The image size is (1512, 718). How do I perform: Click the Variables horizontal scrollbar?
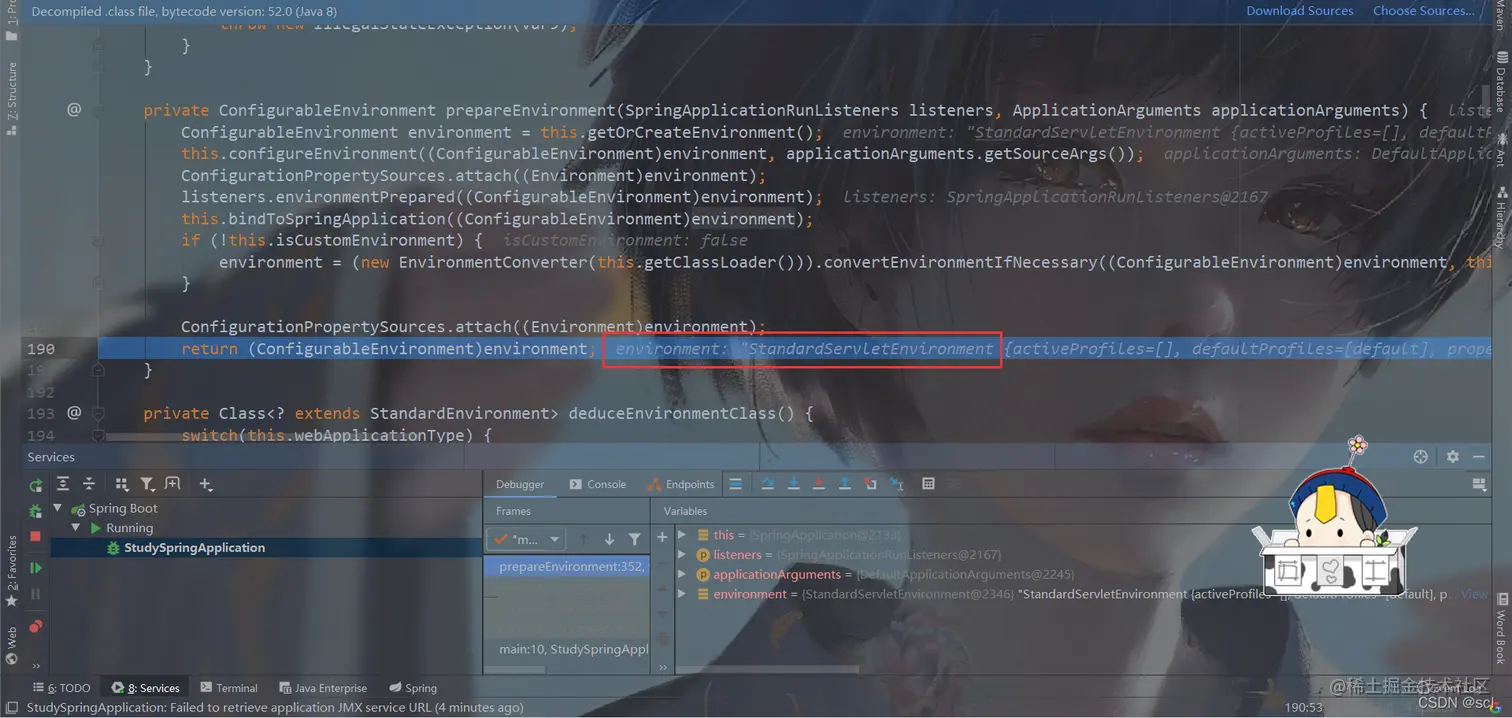[x=768, y=669]
